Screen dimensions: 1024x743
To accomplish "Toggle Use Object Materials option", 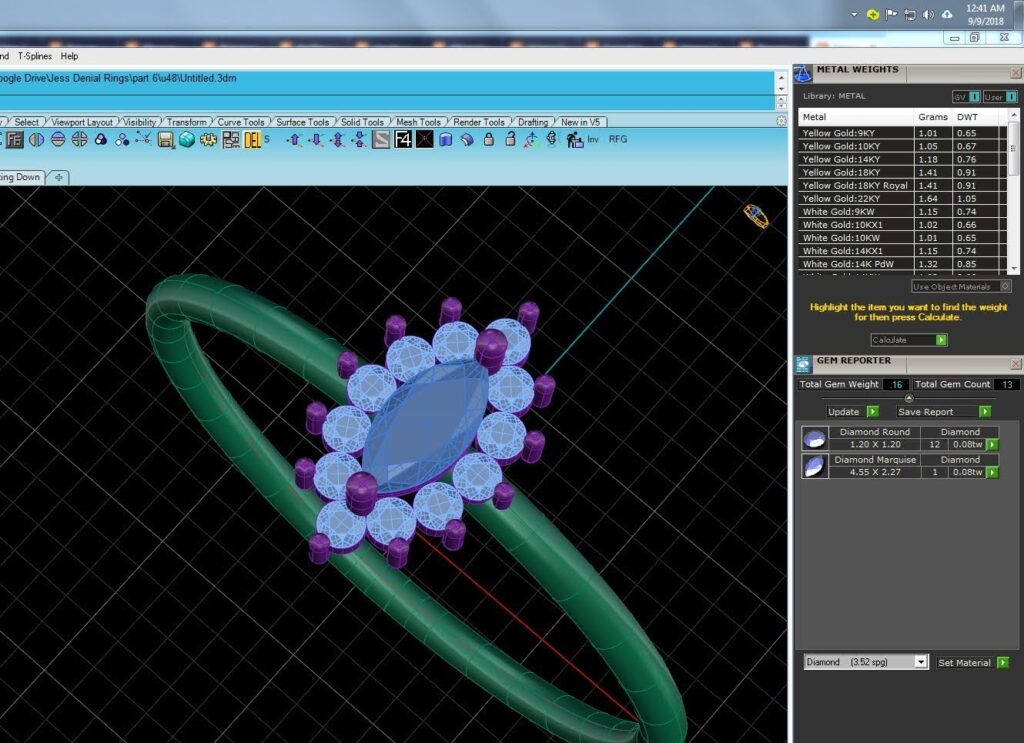I will [x=961, y=286].
